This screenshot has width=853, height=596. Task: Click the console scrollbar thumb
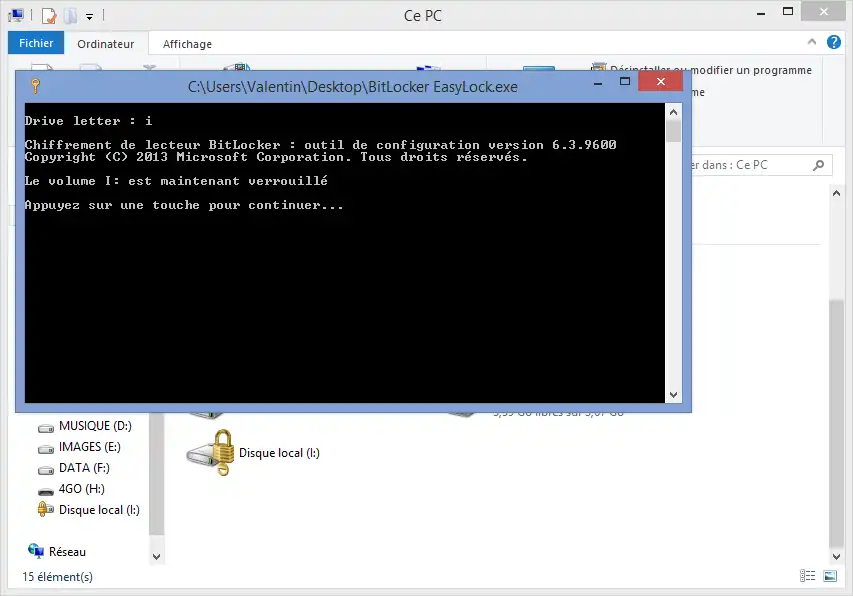click(x=673, y=132)
